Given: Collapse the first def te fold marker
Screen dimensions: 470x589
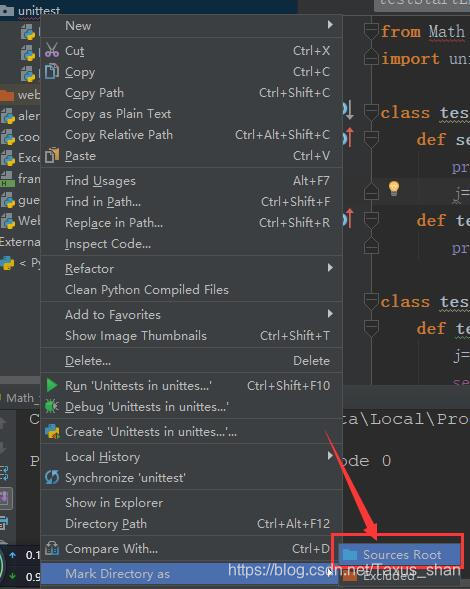Looking at the screenshot, I should pos(371,220).
